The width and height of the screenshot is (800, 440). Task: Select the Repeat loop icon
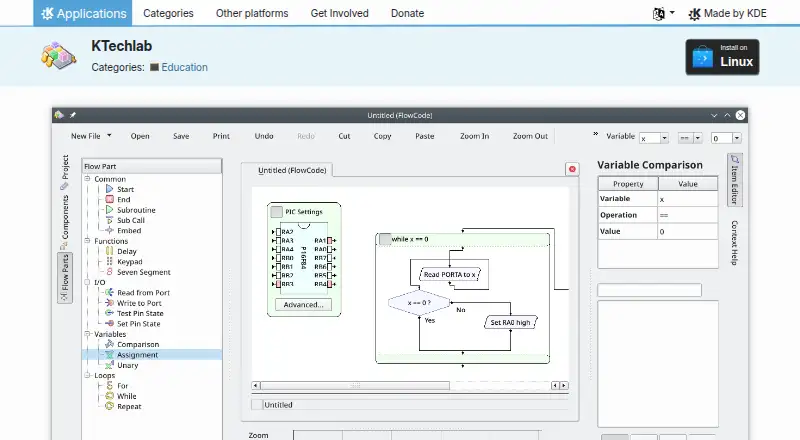point(109,406)
